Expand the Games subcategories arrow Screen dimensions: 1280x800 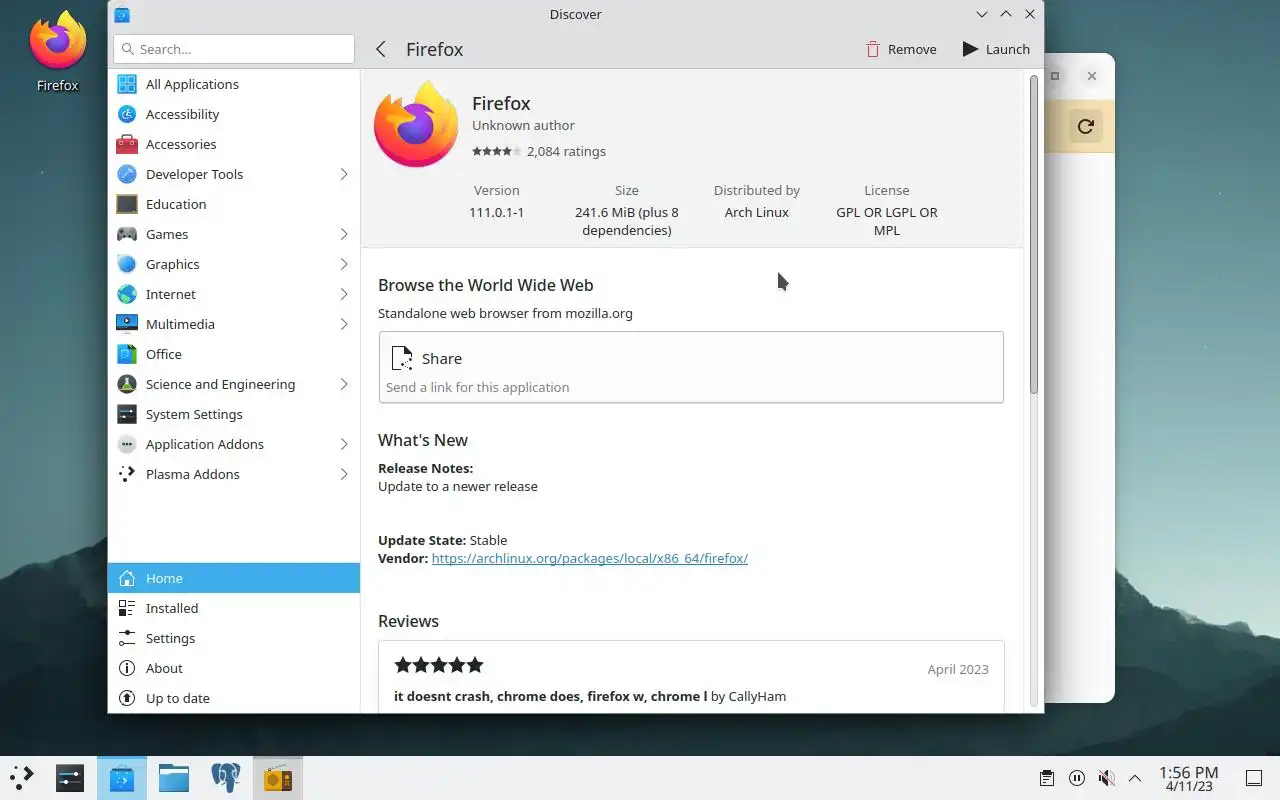coord(343,234)
